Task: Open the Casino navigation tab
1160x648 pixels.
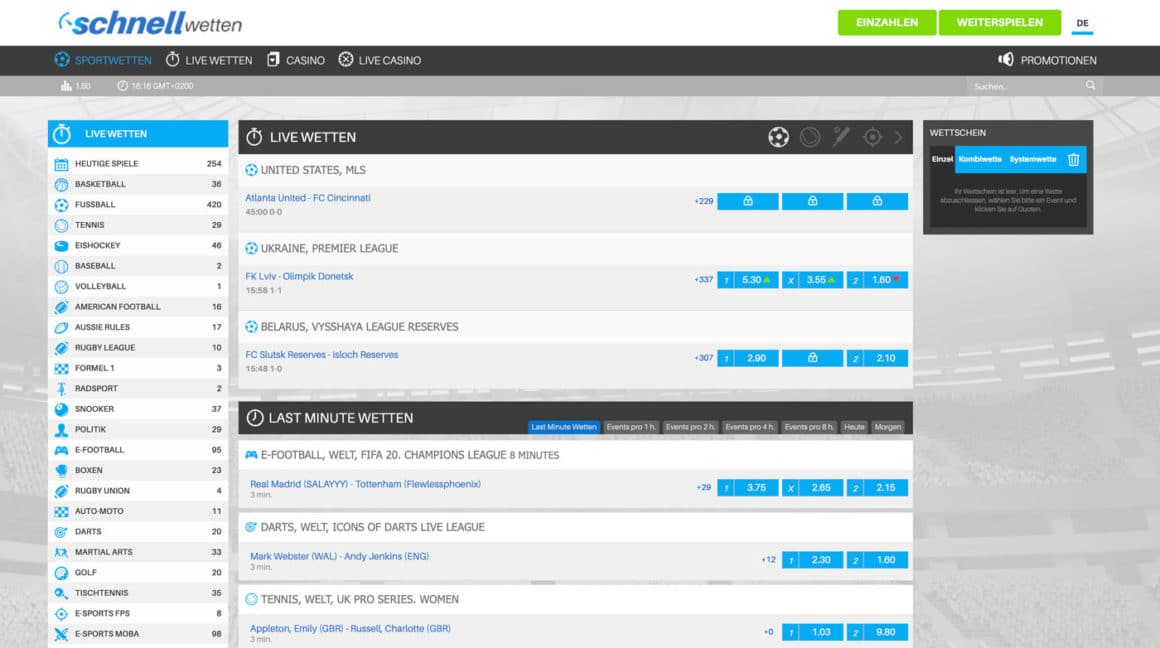Action: (x=295, y=60)
